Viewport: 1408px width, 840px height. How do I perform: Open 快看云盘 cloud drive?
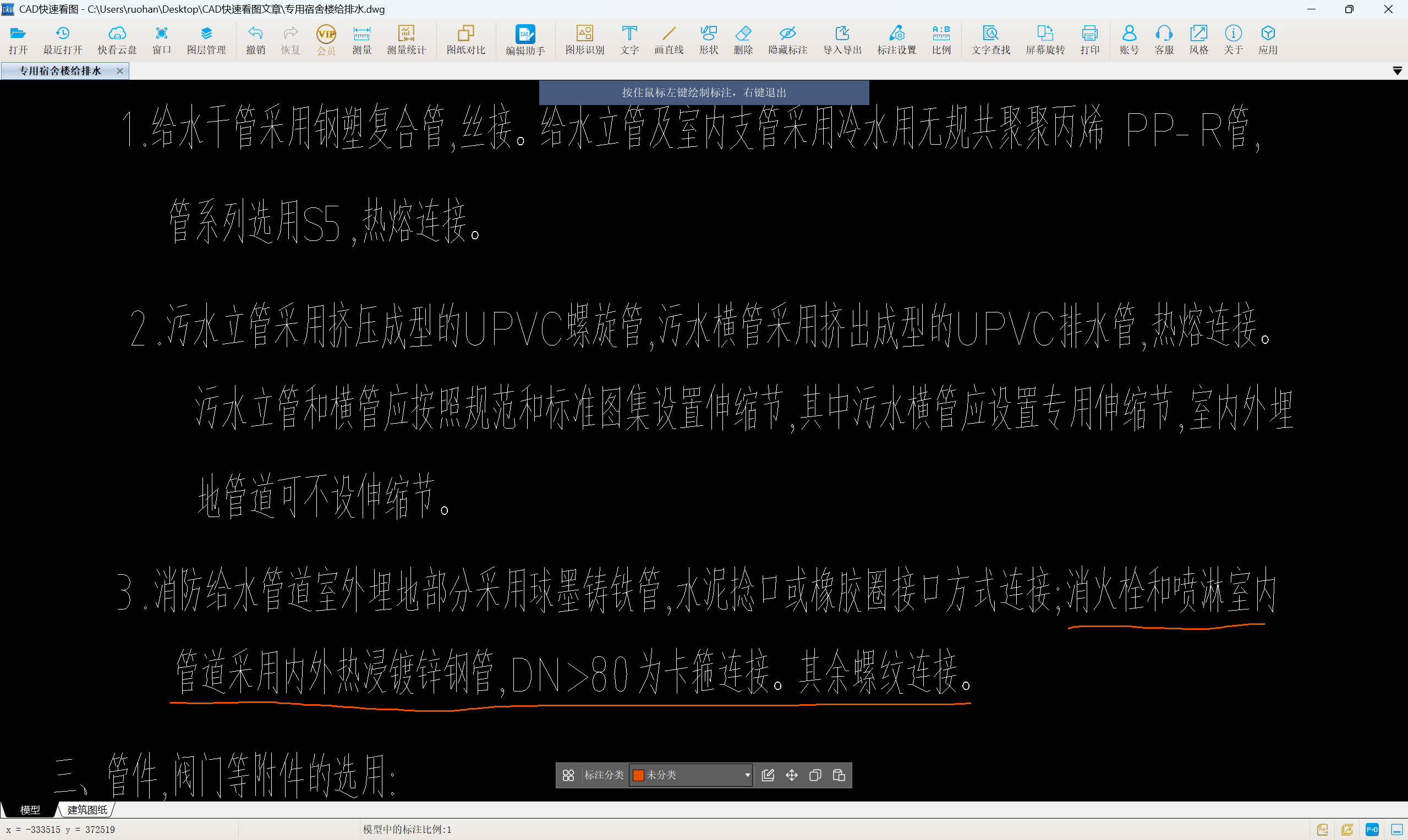pos(117,40)
